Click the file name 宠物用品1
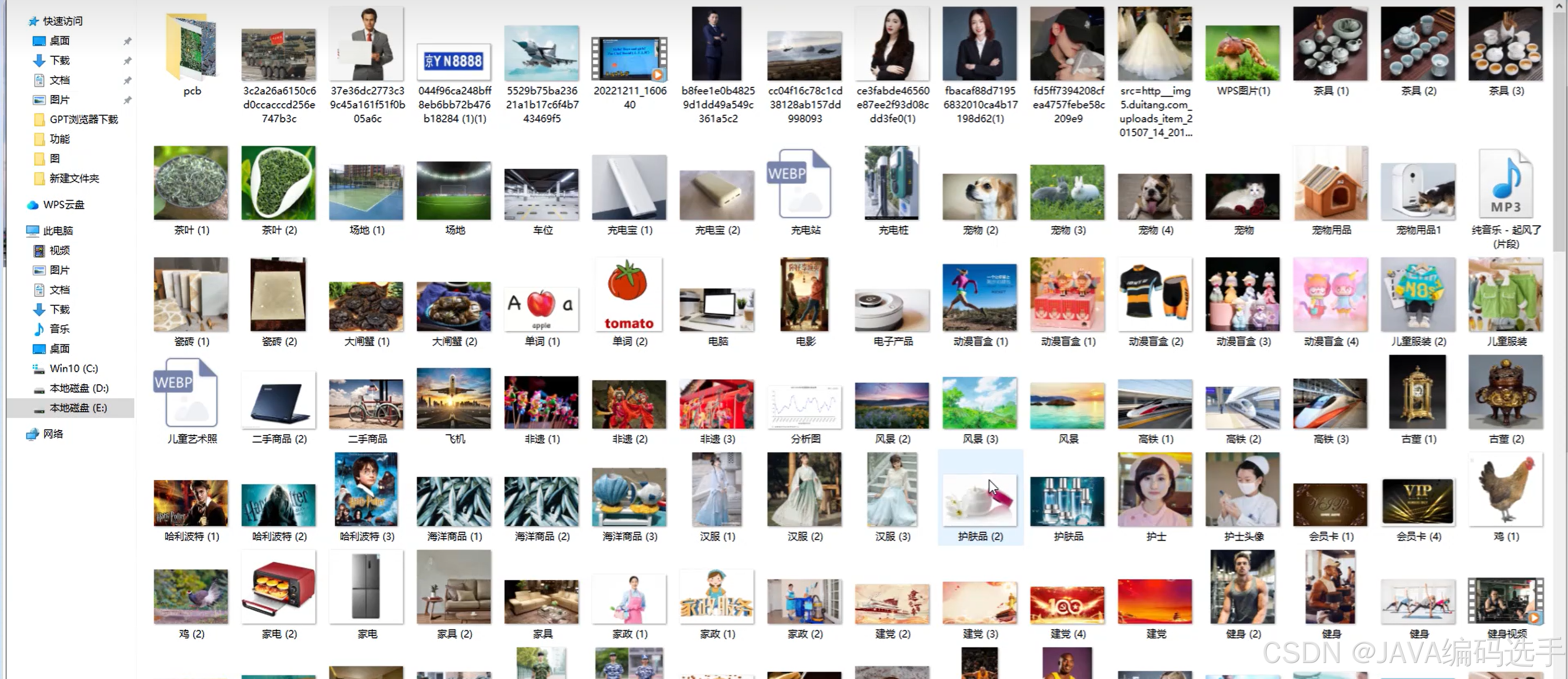Viewport: 1568px width, 679px height. click(x=1419, y=230)
